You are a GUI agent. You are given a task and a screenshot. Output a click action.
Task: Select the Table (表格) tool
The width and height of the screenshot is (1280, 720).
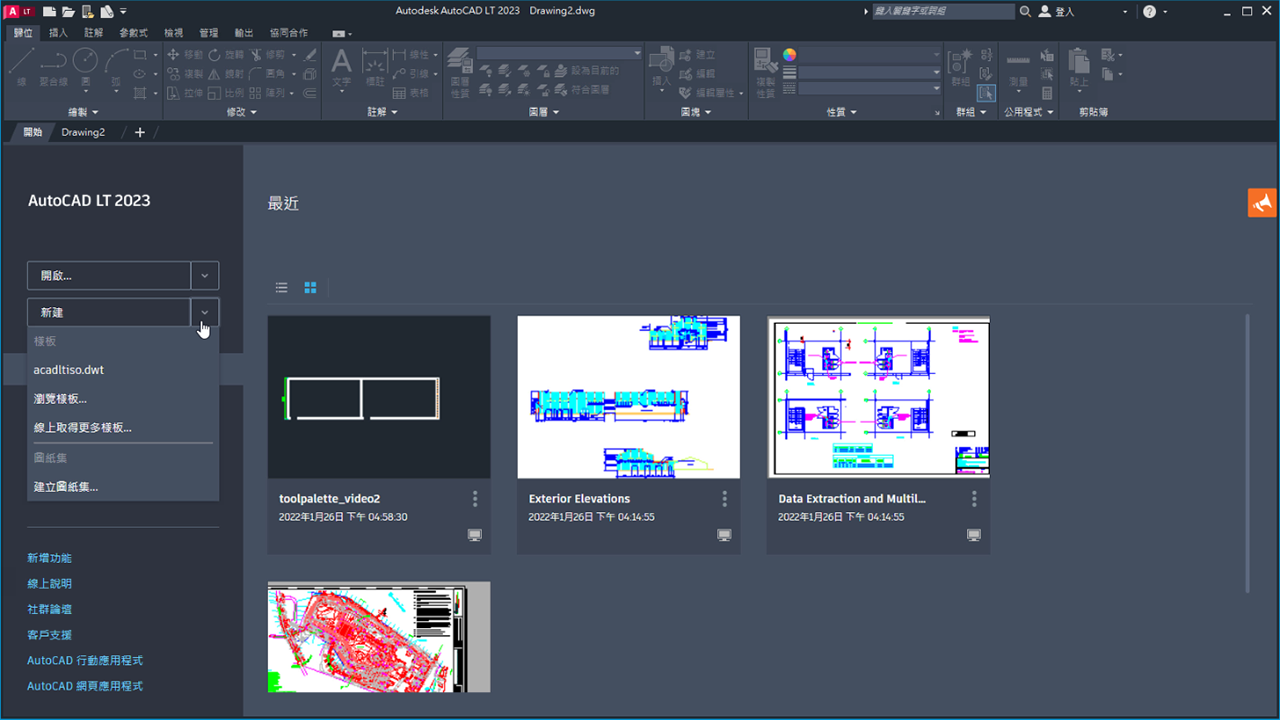pyautogui.click(x=411, y=93)
